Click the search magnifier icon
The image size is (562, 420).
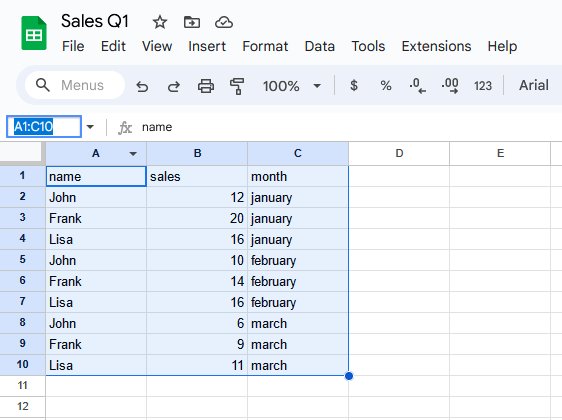(43, 85)
